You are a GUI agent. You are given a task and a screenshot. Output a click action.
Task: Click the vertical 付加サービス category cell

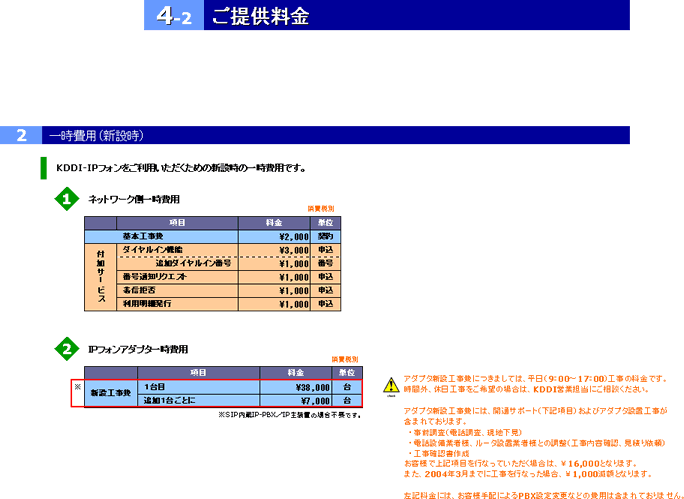tap(101, 277)
